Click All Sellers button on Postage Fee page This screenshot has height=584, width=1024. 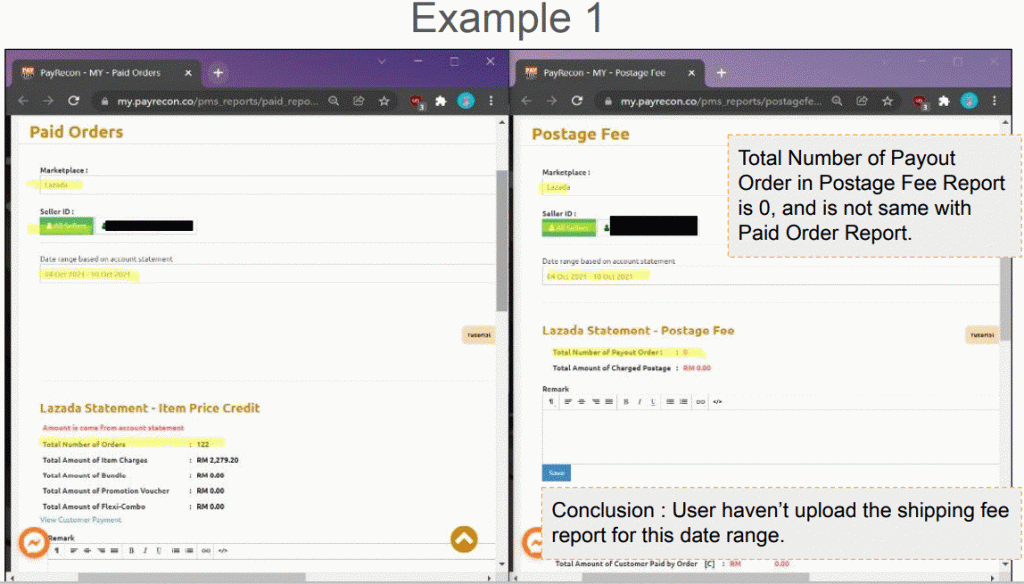[569, 228]
